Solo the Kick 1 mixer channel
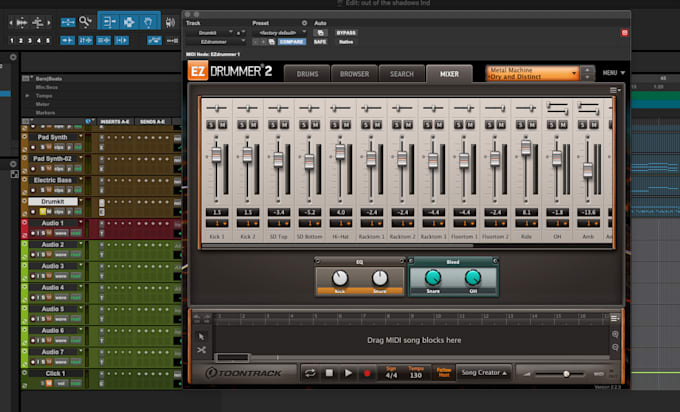 coord(212,123)
